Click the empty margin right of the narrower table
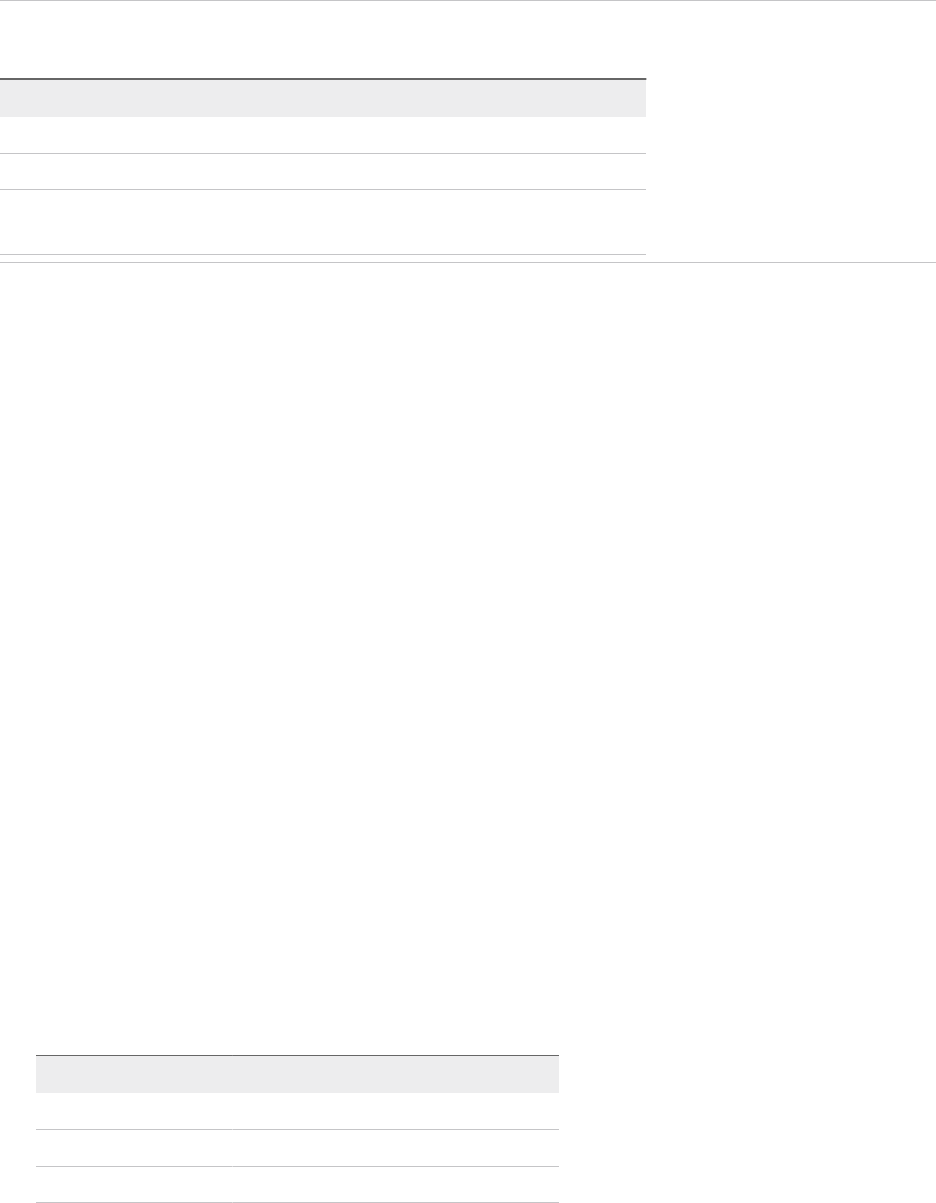The image size is (936, 1203). (747, 1129)
